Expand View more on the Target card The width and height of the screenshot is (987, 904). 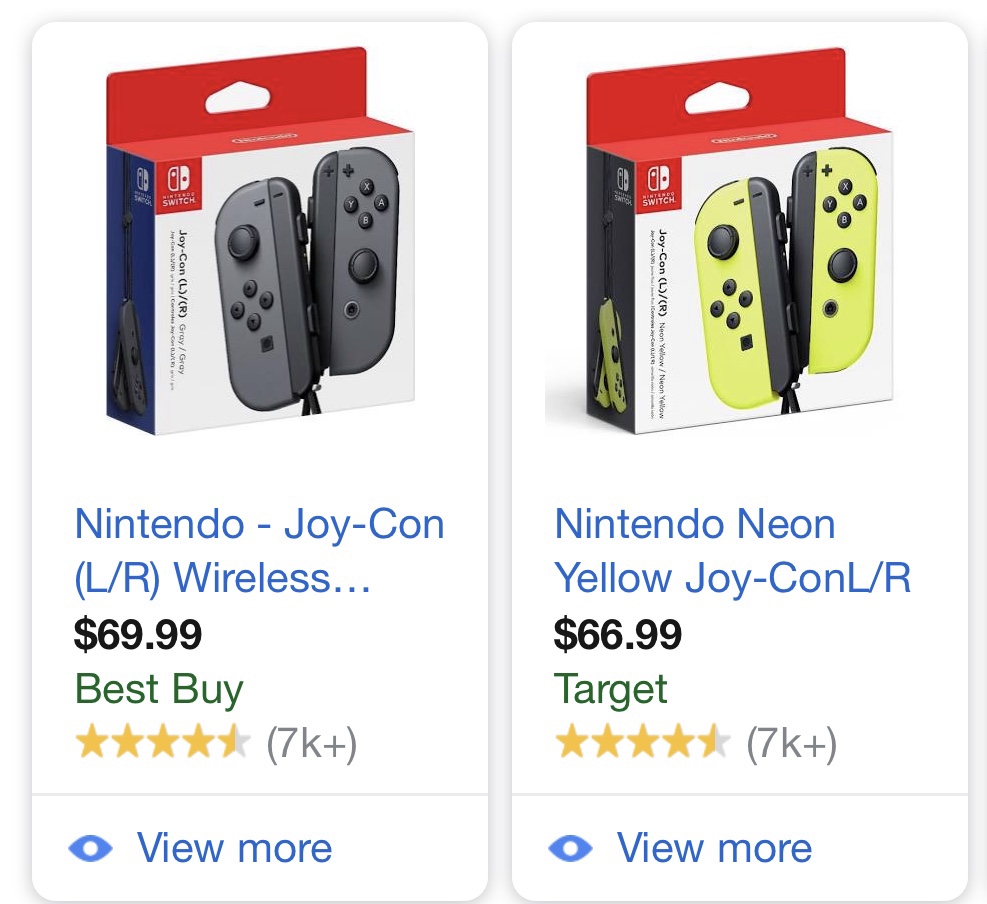tap(714, 849)
